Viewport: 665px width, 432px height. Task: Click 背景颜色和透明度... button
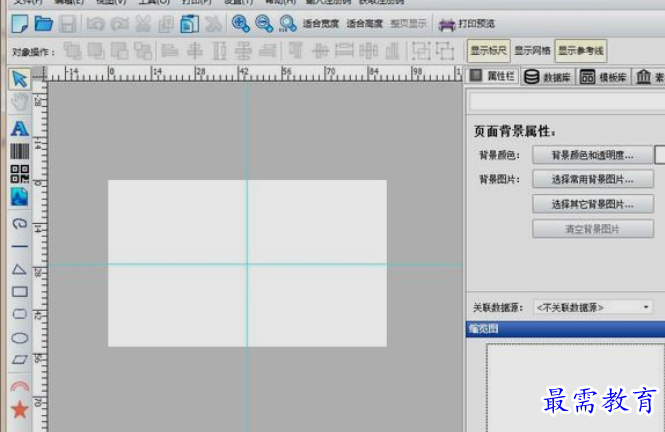[x=592, y=155]
